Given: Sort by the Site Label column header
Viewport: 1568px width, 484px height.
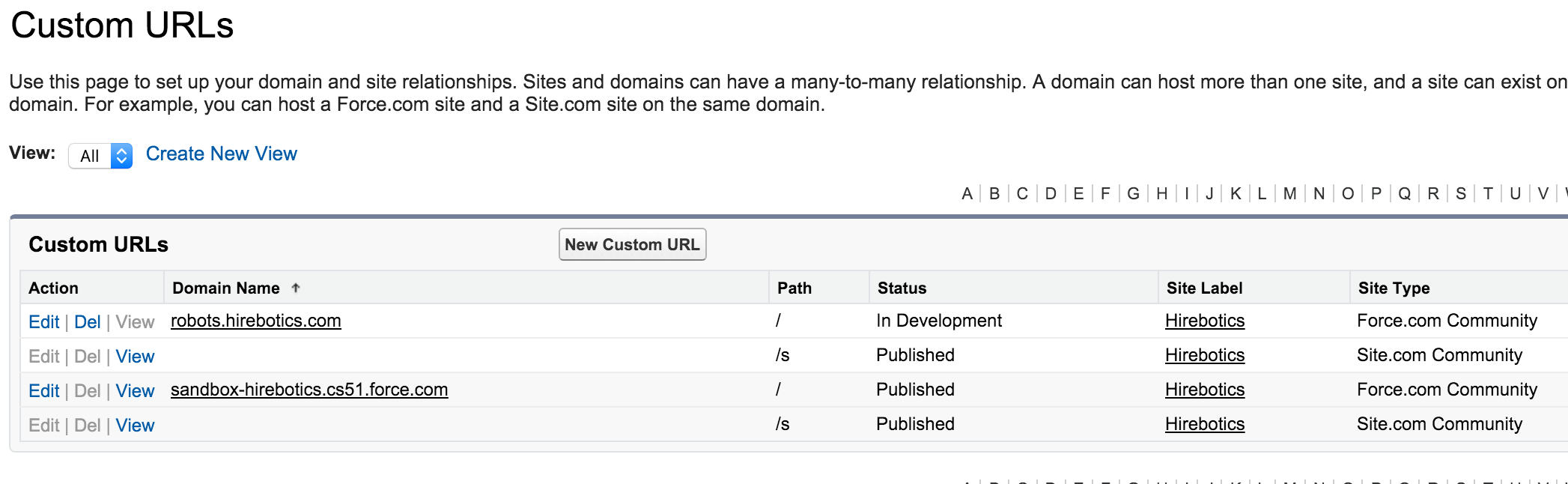Looking at the screenshot, I should point(1204,288).
